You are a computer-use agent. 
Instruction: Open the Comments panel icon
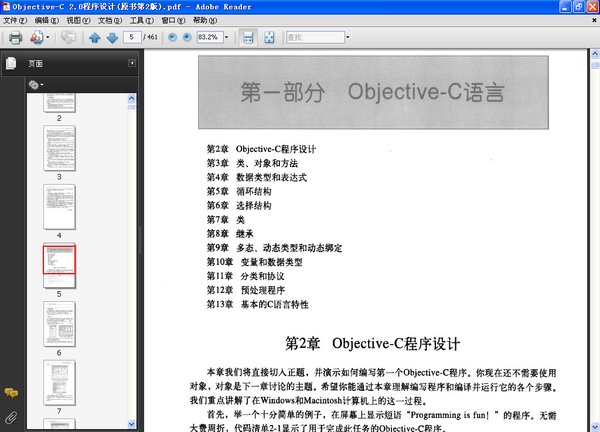(11, 393)
